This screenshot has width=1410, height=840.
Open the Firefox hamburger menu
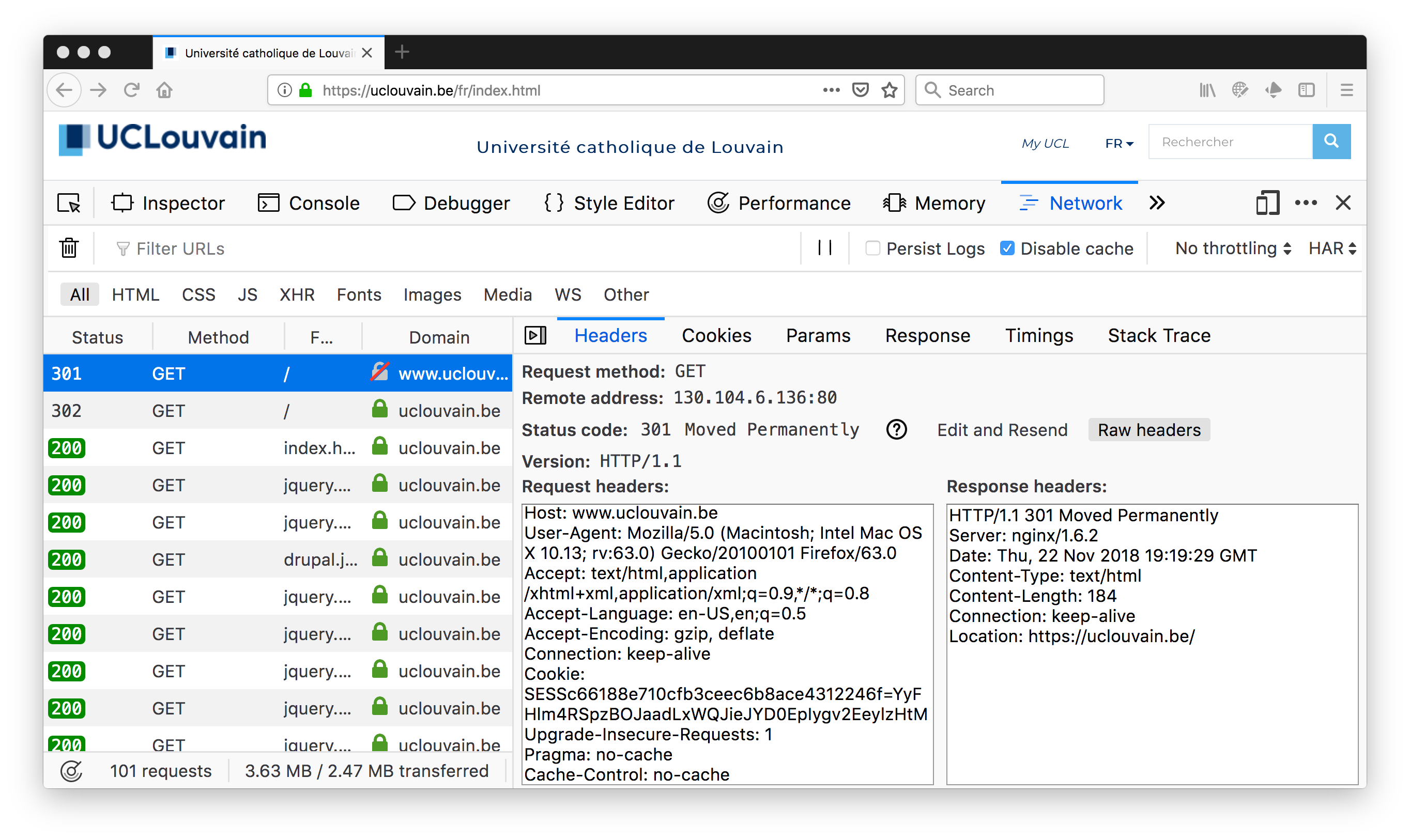click(1346, 90)
